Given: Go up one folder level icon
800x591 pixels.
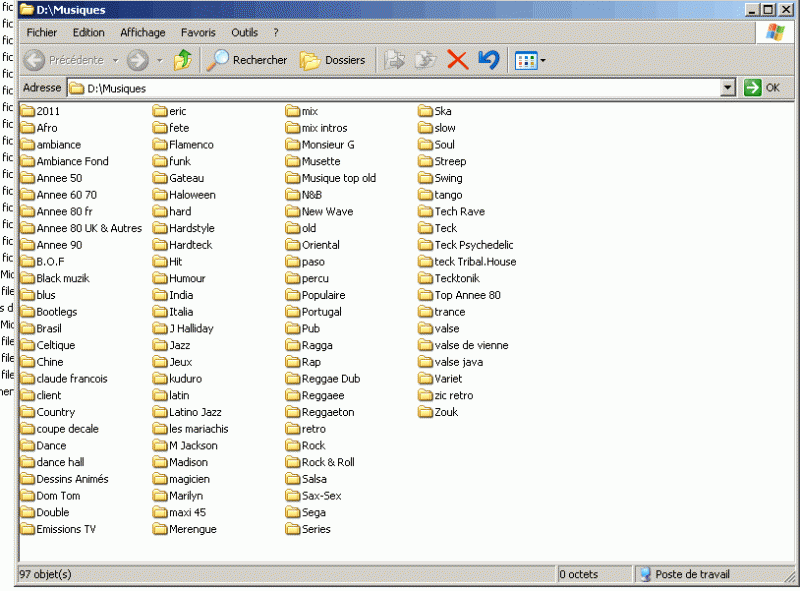Looking at the screenshot, I should (183, 60).
